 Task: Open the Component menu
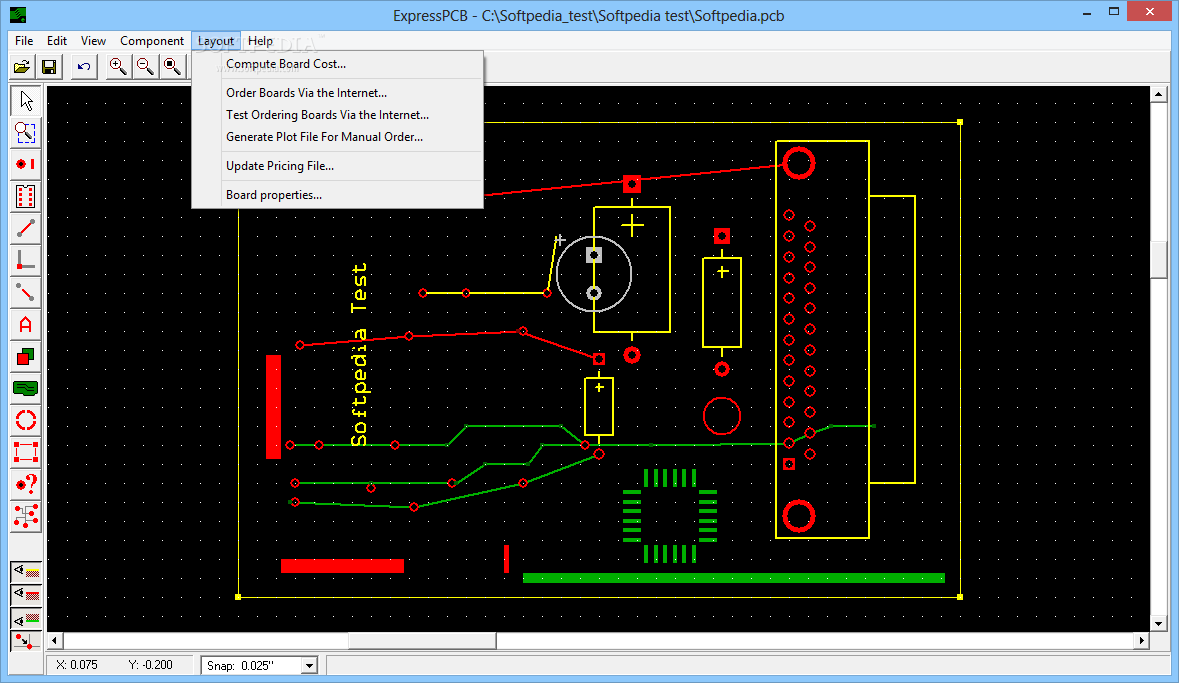click(x=152, y=41)
